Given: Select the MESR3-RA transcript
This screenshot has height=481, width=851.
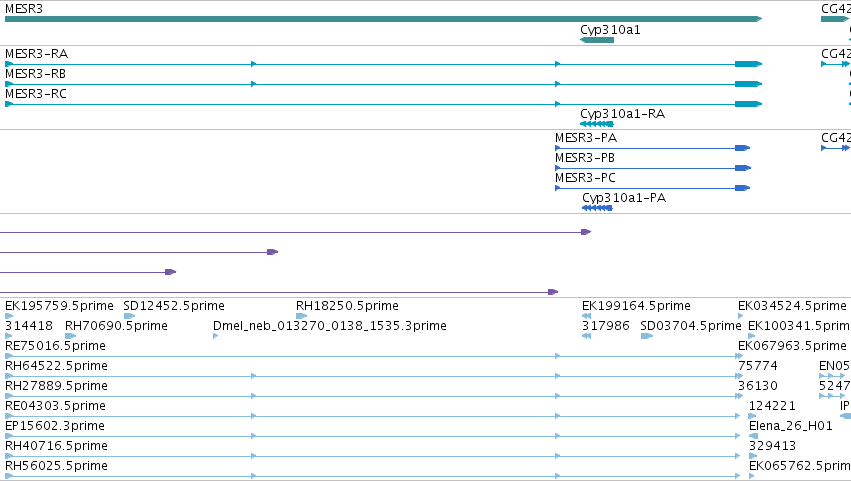Looking at the screenshot, I should pos(383,64).
